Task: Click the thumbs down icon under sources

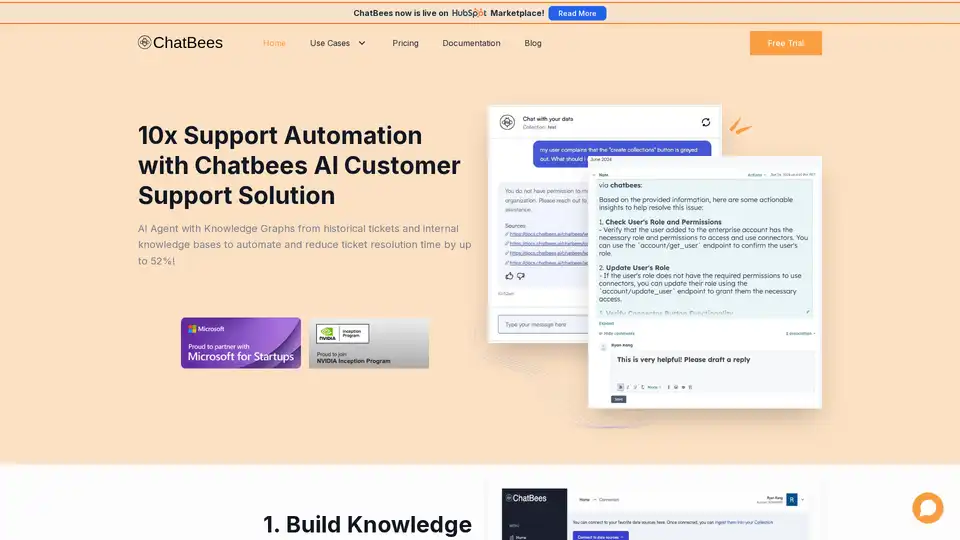Action: pyautogui.click(x=520, y=275)
